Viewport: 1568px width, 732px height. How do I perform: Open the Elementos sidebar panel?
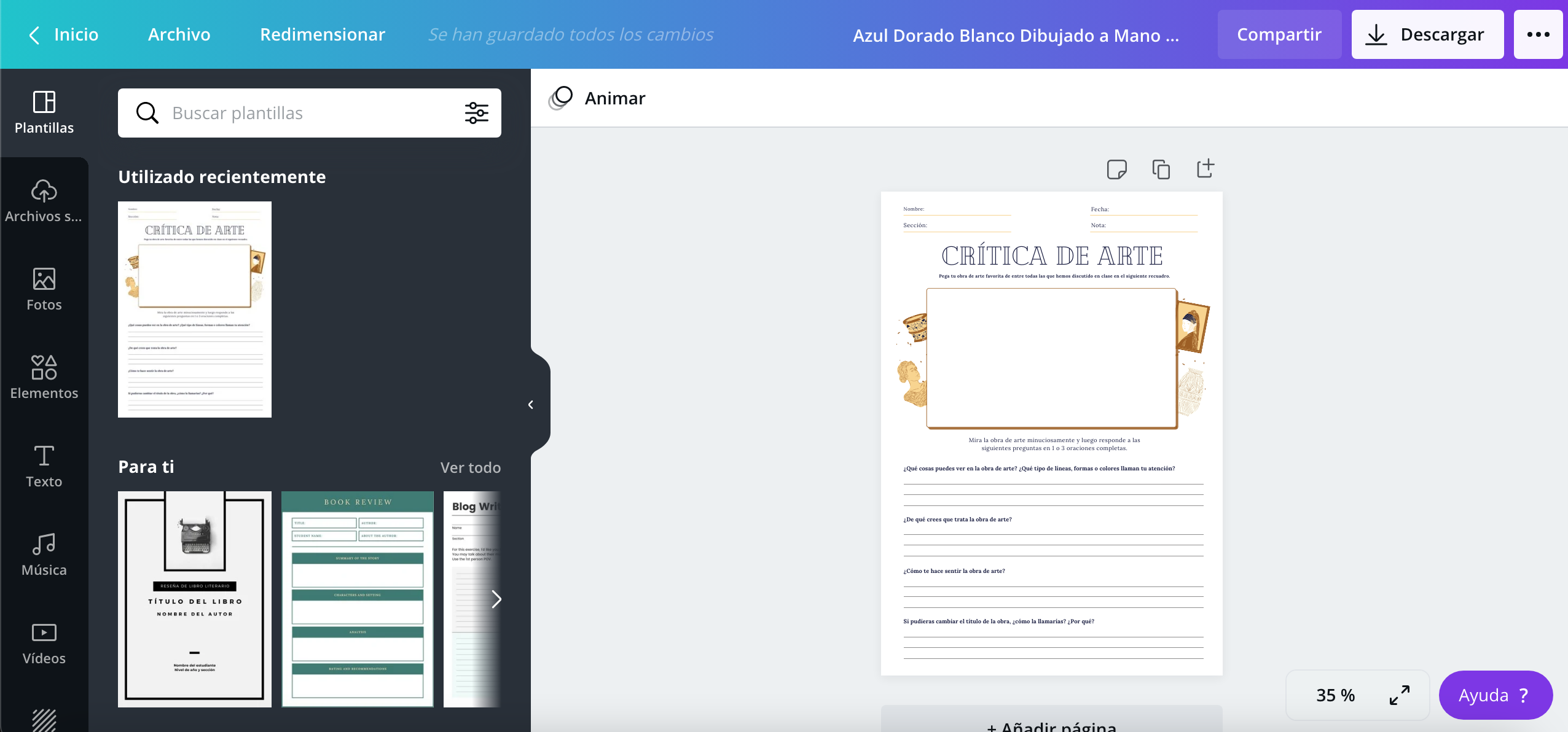(44, 378)
